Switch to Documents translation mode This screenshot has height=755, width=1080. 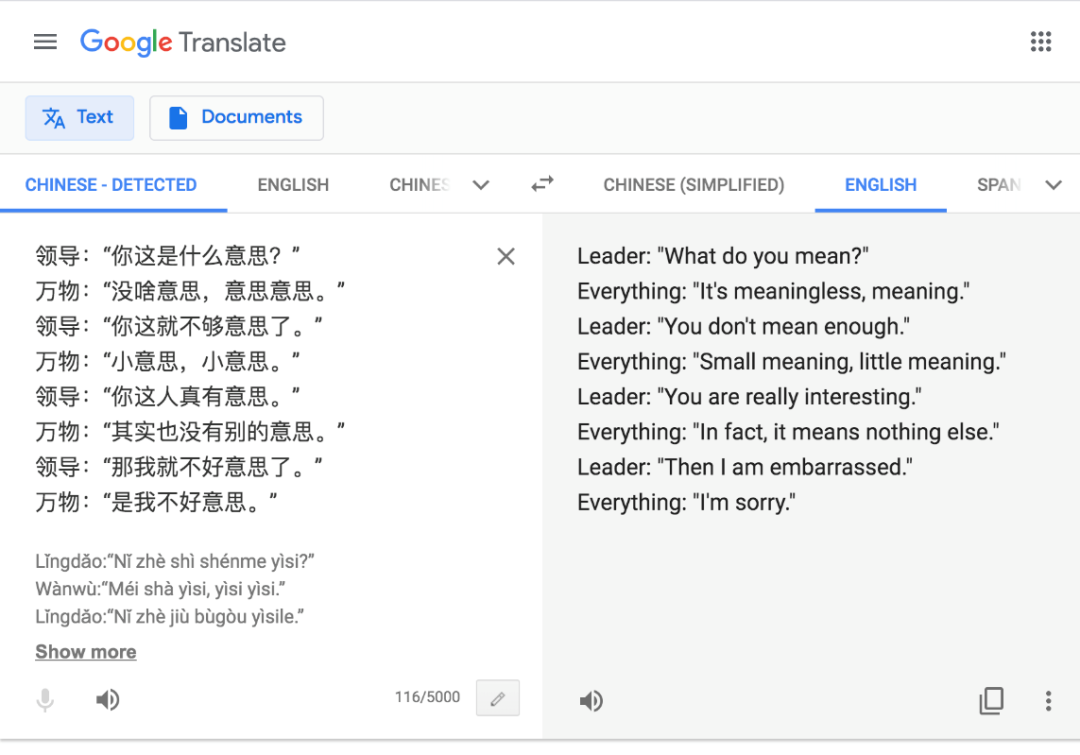pos(236,118)
